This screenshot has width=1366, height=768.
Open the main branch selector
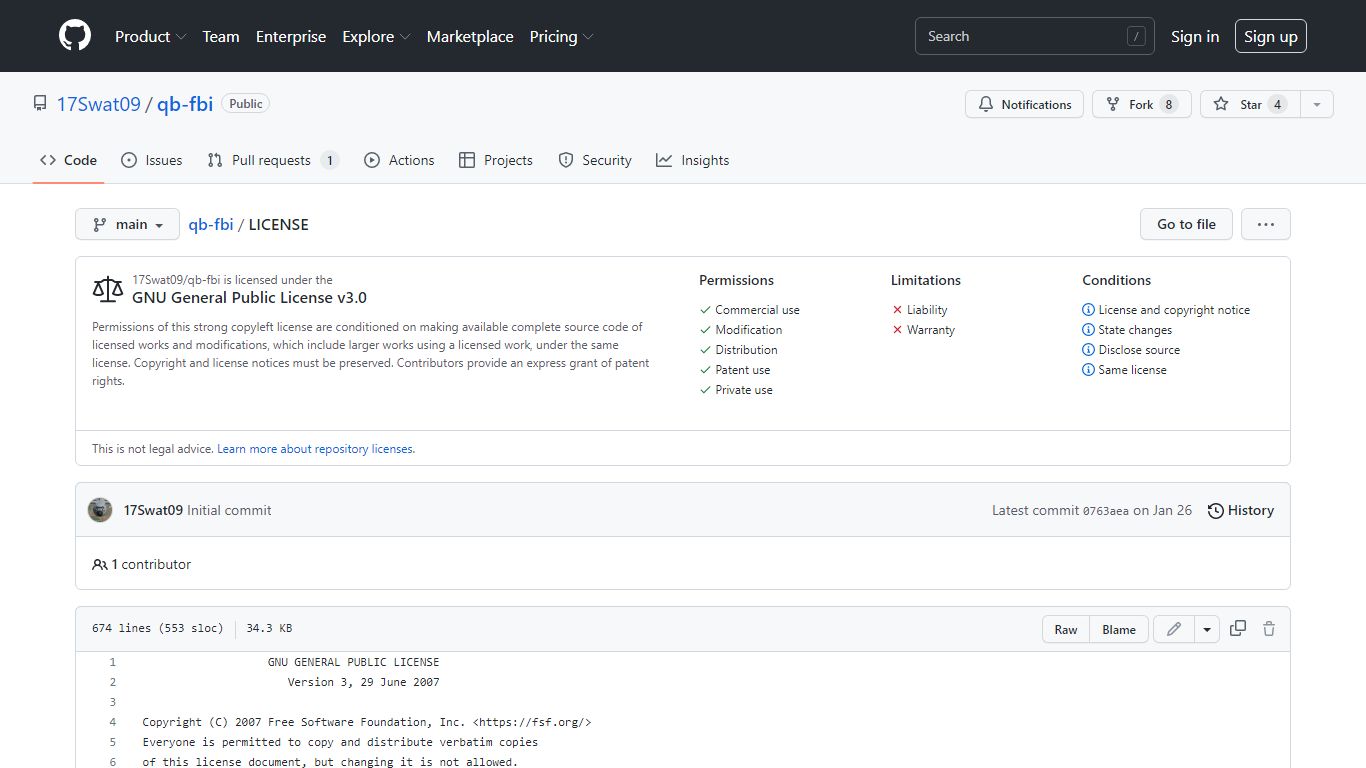click(127, 224)
